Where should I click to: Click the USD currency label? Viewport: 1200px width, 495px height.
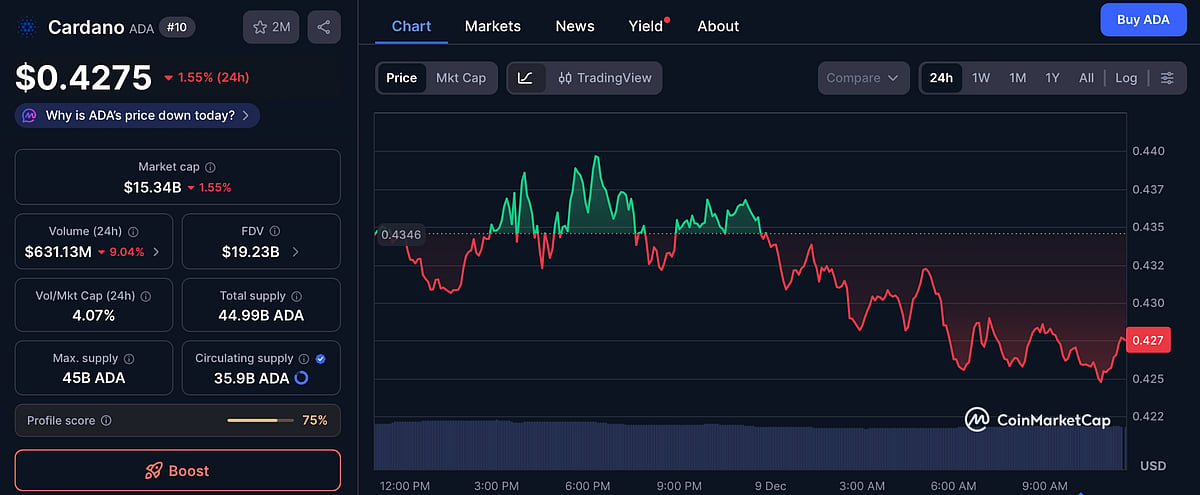pyautogui.click(x=1153, y=466)
